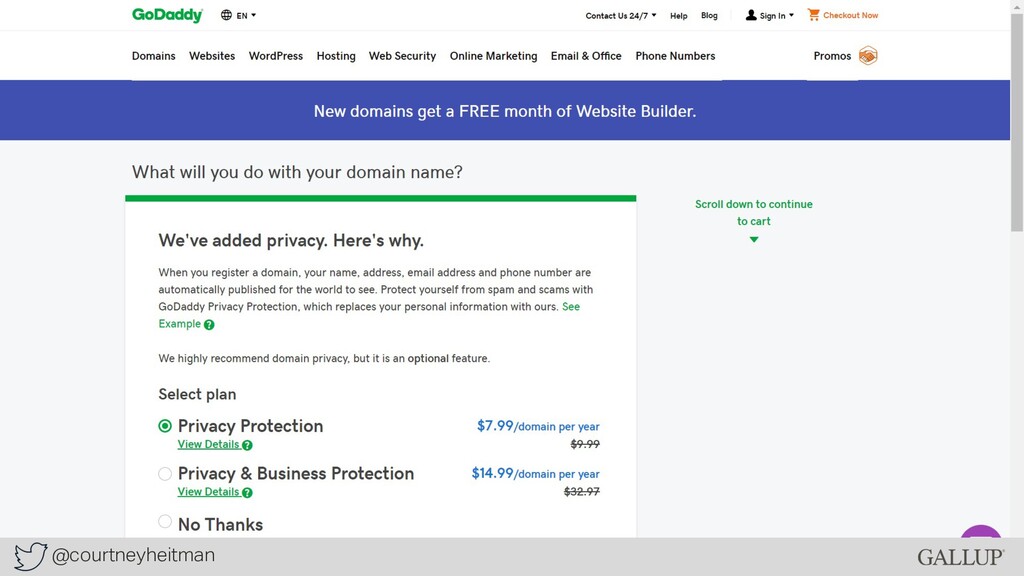The height and width of the screenshot is (576, 1024).
Task: Open the Web Security menu
Action: (x=402, y=56)
